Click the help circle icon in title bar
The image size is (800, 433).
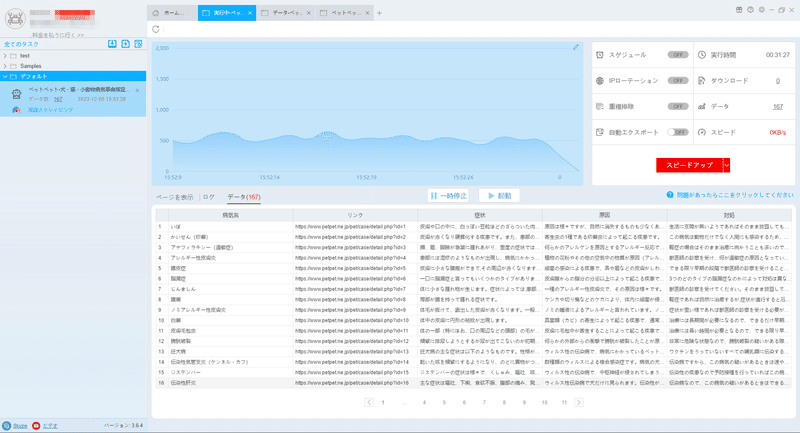click(x=751, y=10)
